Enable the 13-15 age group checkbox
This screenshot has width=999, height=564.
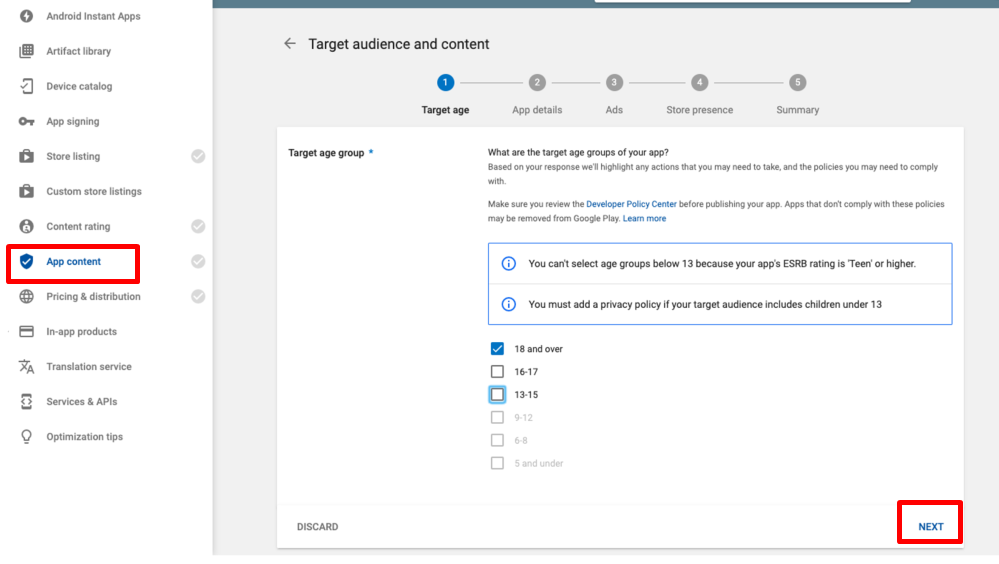click(x=497, y=395)
